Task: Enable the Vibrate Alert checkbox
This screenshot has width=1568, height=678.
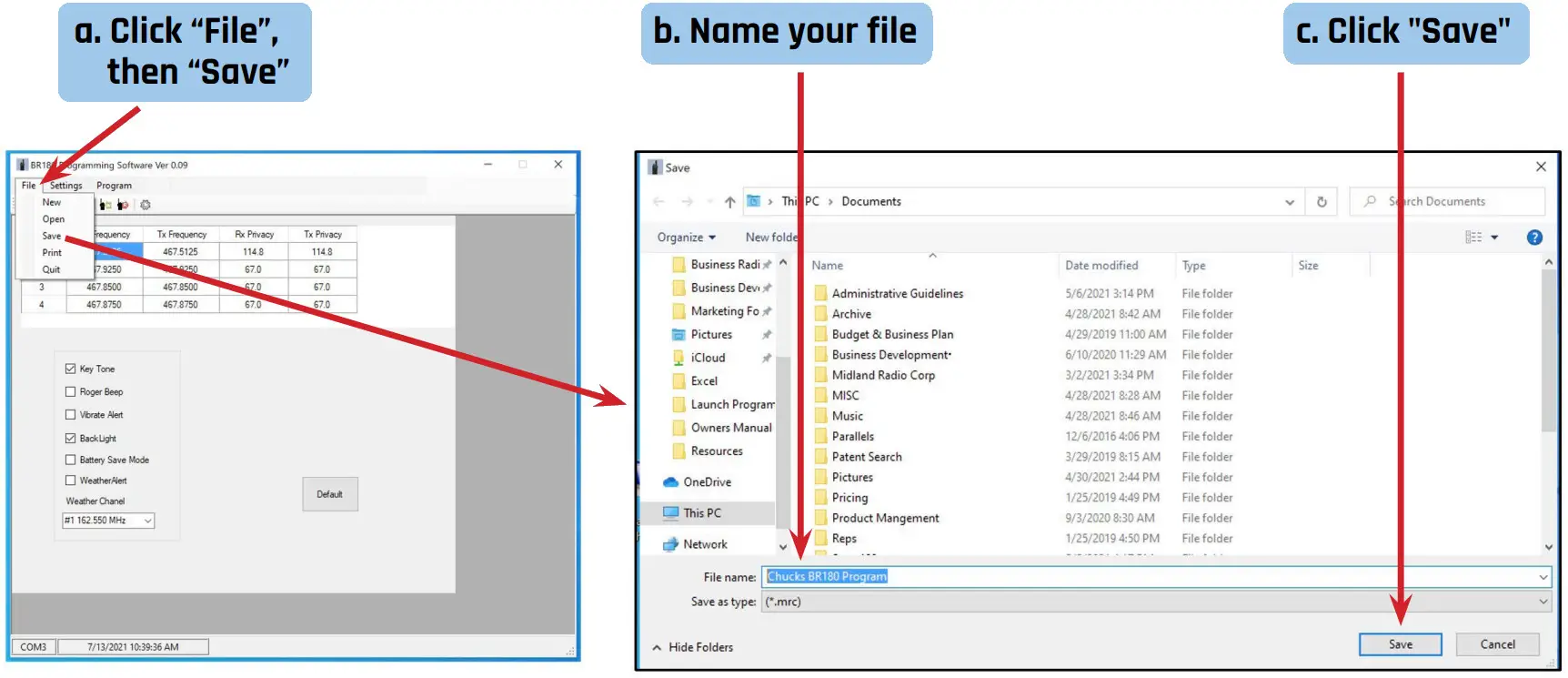Action: [x=70, y=414]
